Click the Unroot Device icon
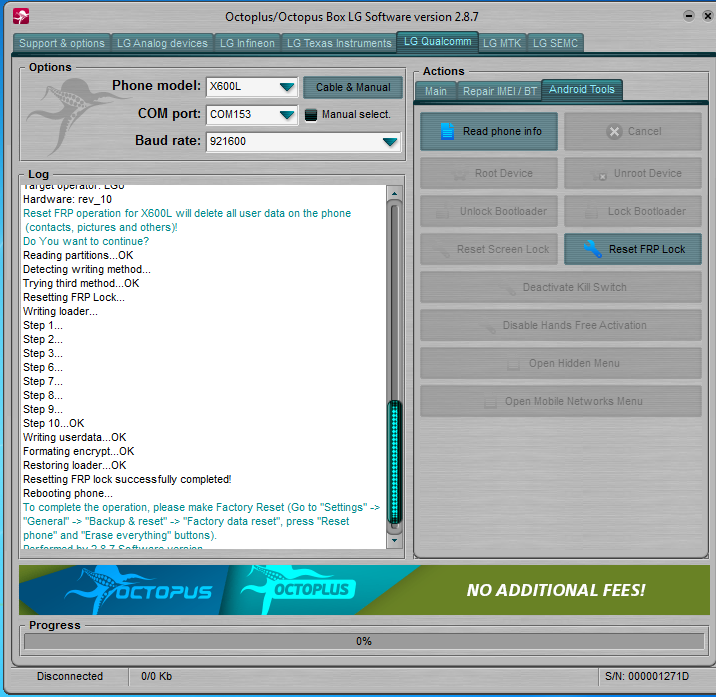 [599, 174]
